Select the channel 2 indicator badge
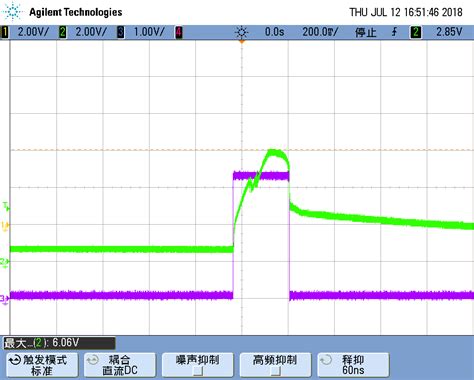Screen dimensions: 474x380 tap(62, 32)
